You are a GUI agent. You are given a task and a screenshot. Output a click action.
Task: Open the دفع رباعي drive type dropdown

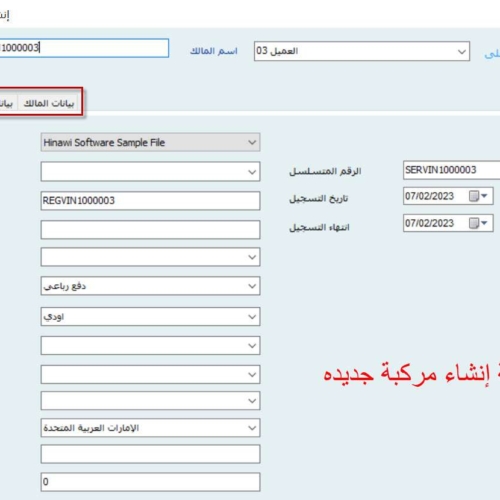coord(252,286)
